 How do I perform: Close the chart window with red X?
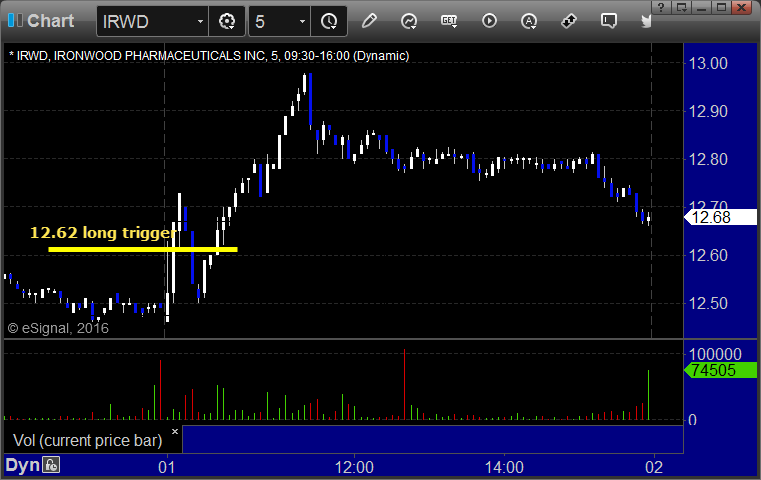[742, 7]
